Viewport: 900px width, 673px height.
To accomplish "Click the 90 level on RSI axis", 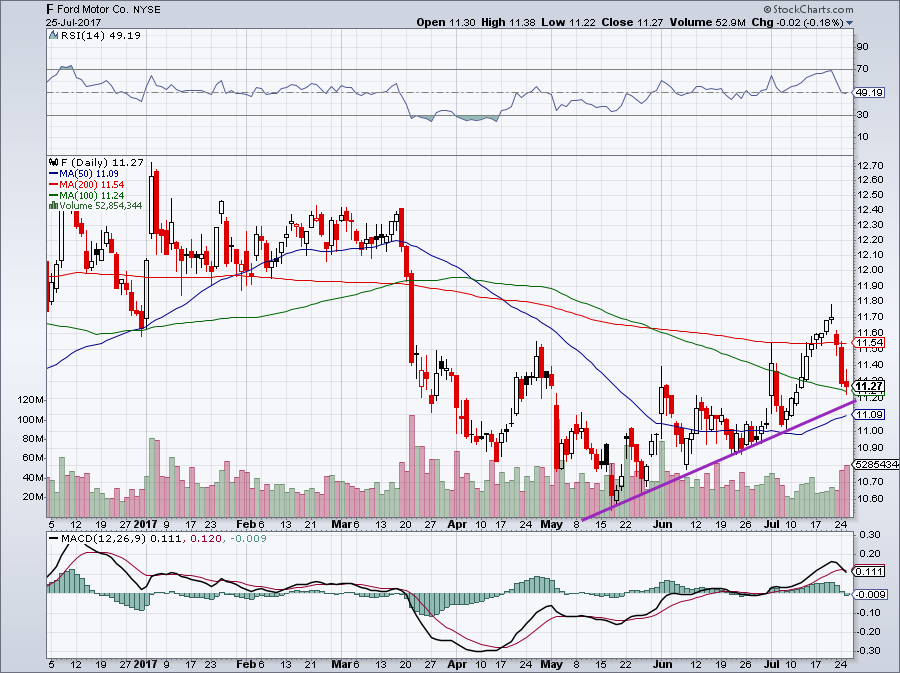I will 862,46.
